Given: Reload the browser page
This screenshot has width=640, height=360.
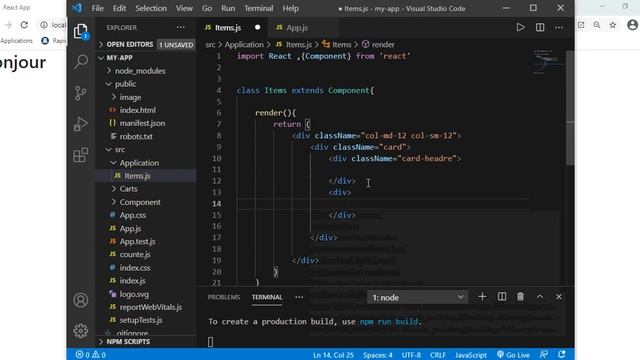Looking at the screenshot, I should 24,25.
